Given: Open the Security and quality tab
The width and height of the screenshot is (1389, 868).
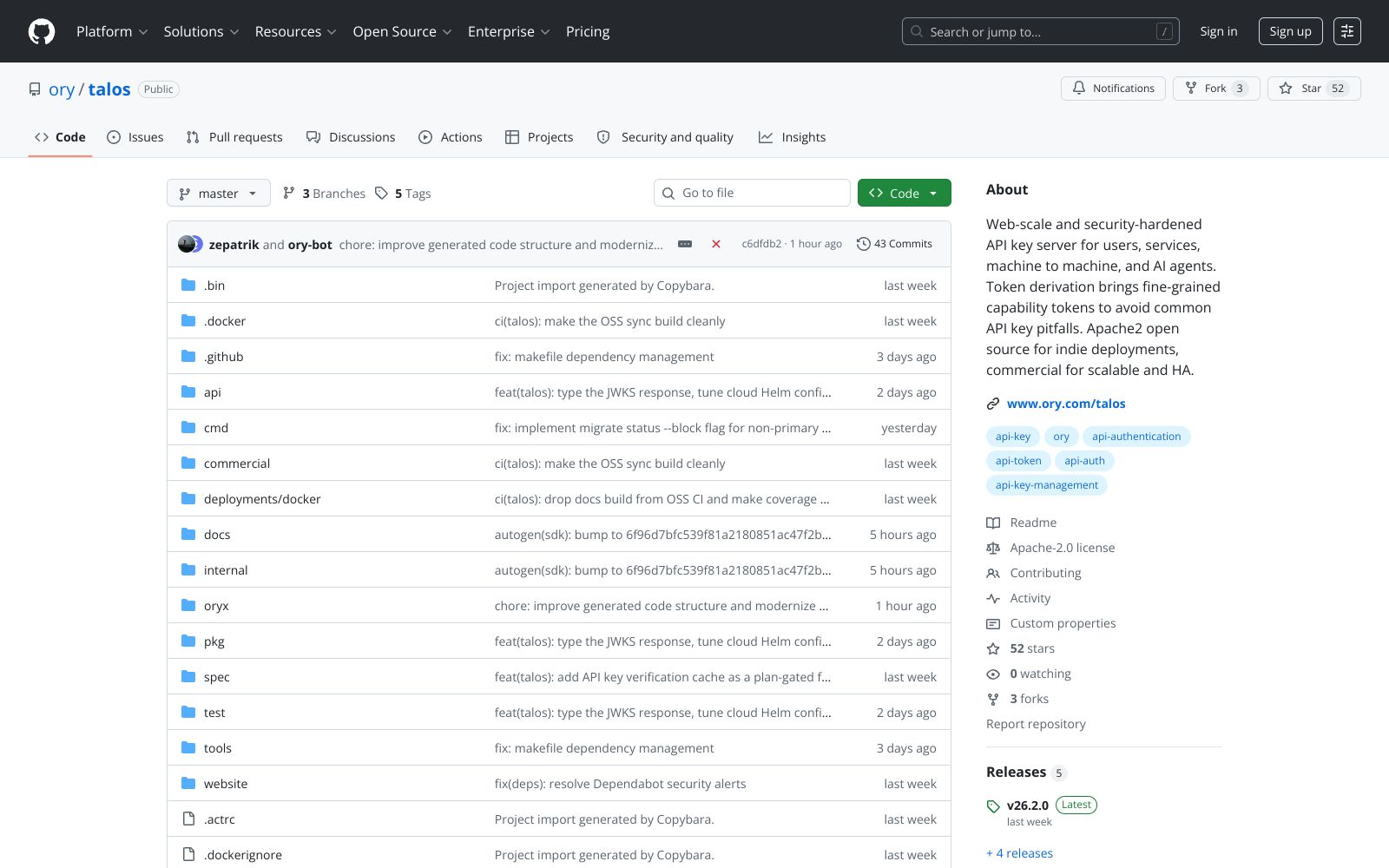Looking at the screenshot, I should 665,137.
